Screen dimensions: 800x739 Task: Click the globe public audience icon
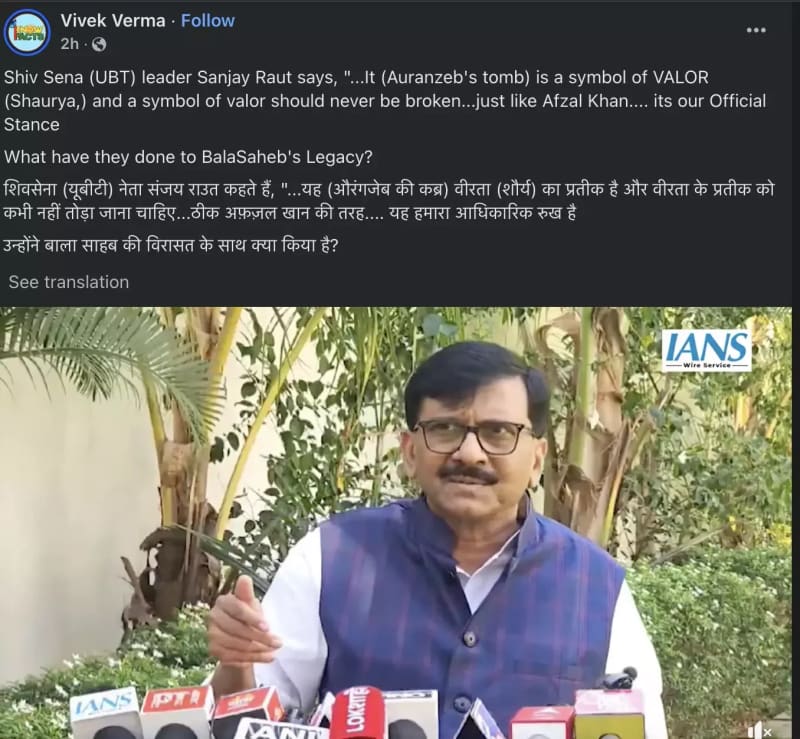98,44
